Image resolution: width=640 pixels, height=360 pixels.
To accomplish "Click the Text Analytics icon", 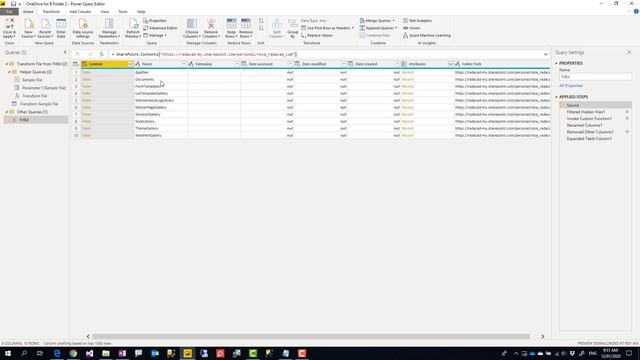I will point(405,20).
